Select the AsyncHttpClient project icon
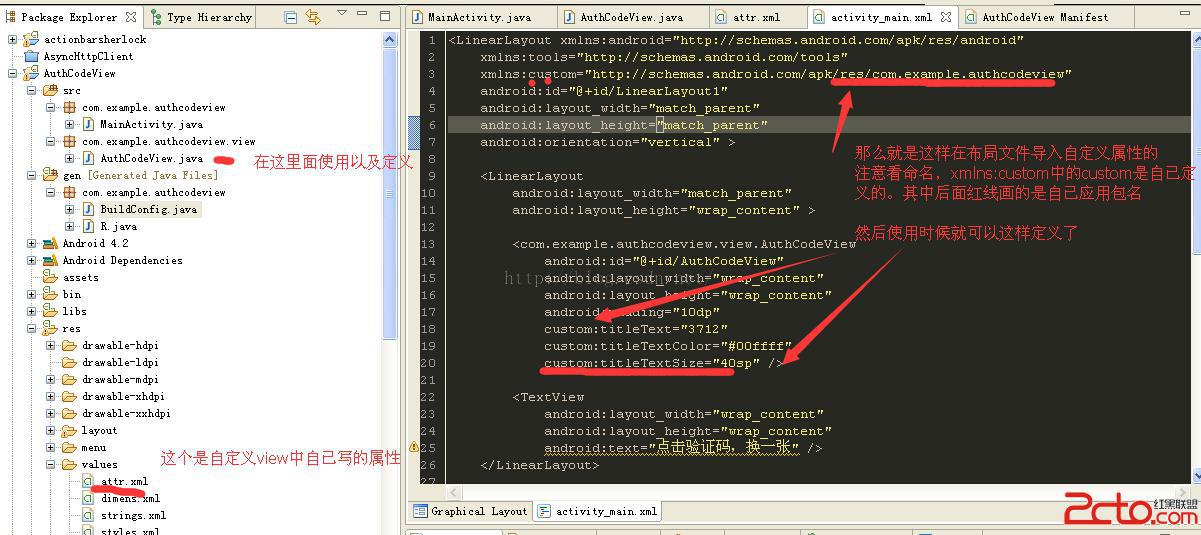 click(x=31, y=56)
